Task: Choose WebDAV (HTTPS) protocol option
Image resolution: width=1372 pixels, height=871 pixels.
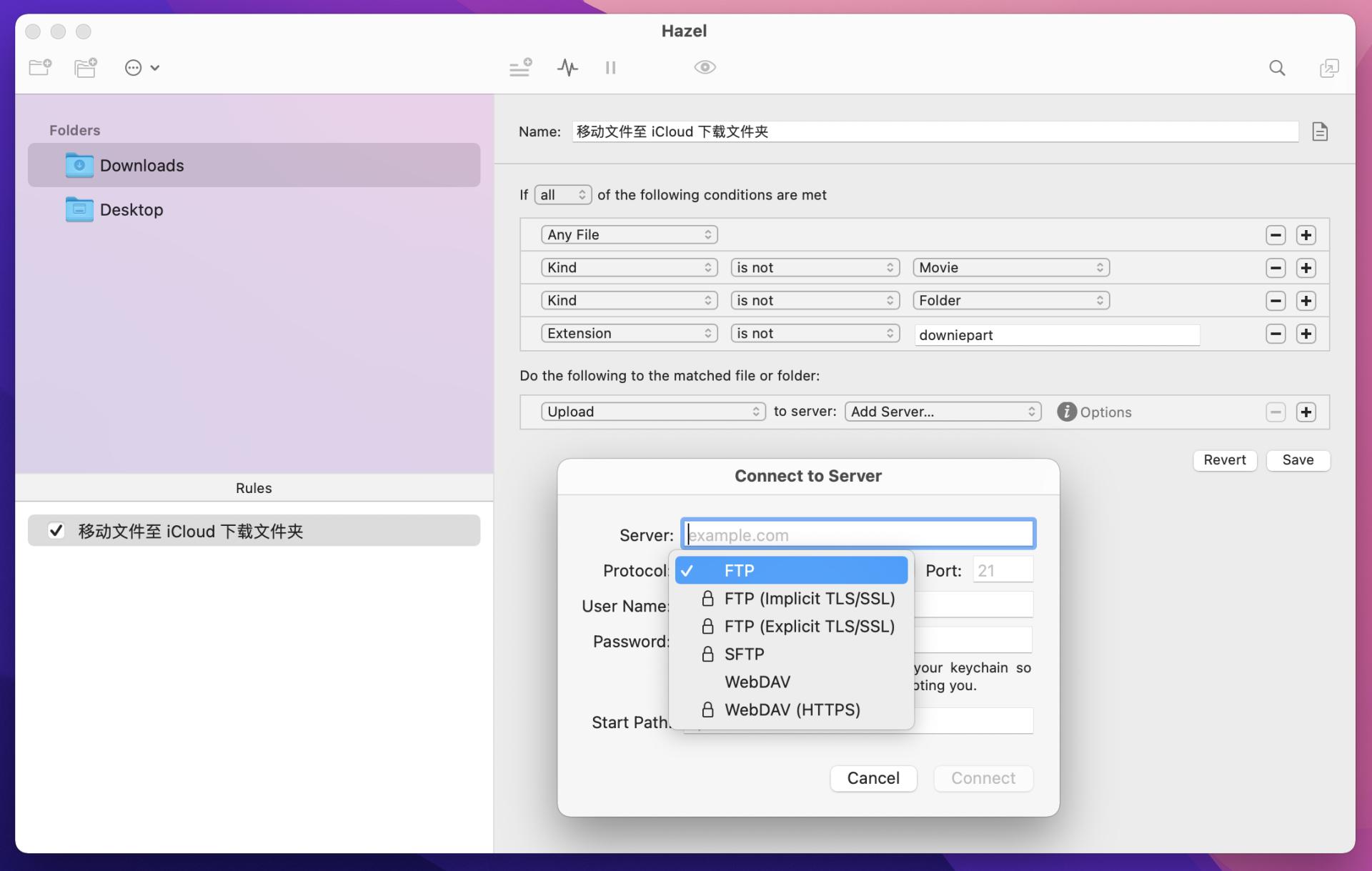Action: coord(792,710)
